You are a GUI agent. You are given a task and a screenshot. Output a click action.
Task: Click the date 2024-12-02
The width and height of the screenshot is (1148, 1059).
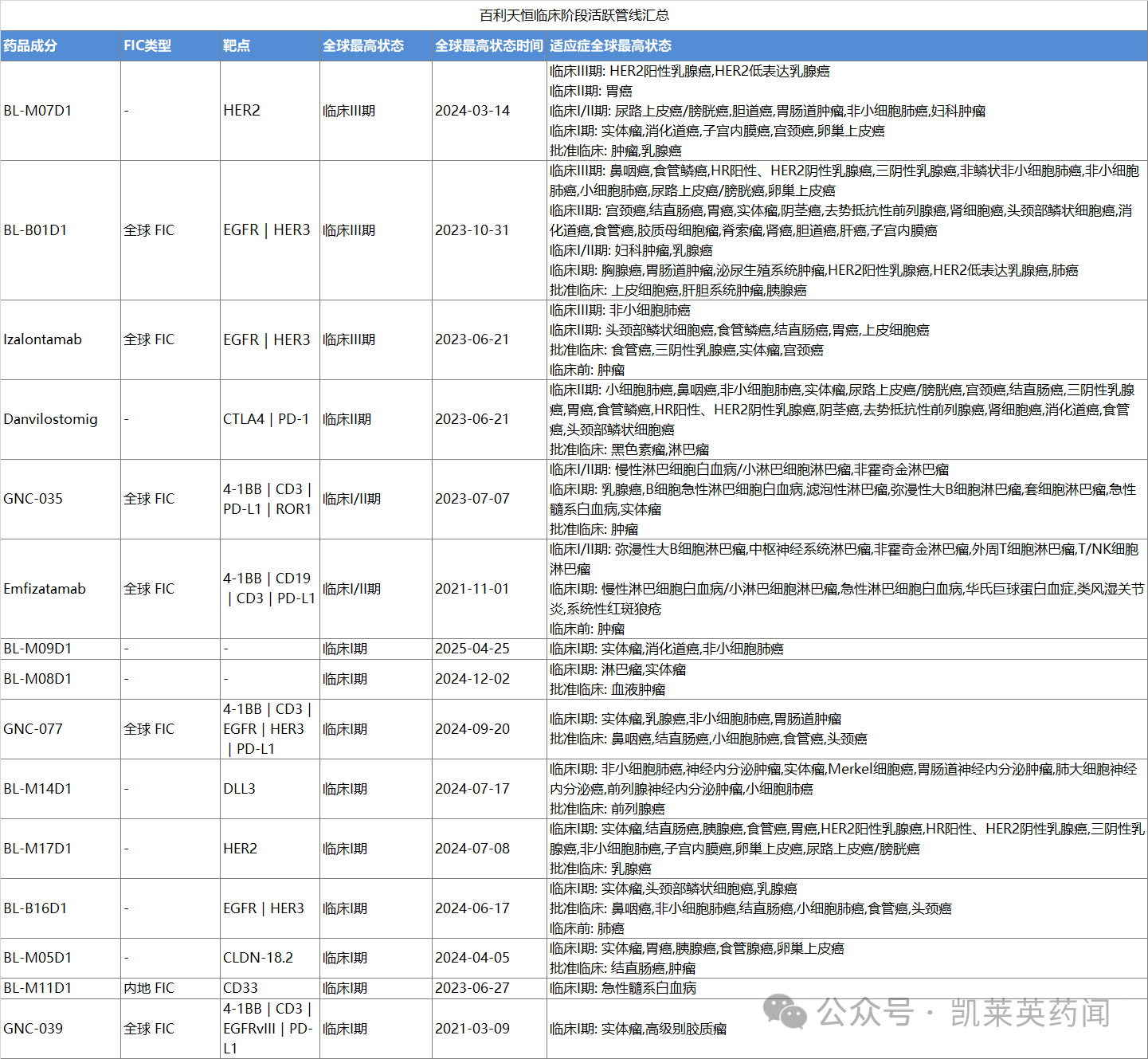click(472, 679)
